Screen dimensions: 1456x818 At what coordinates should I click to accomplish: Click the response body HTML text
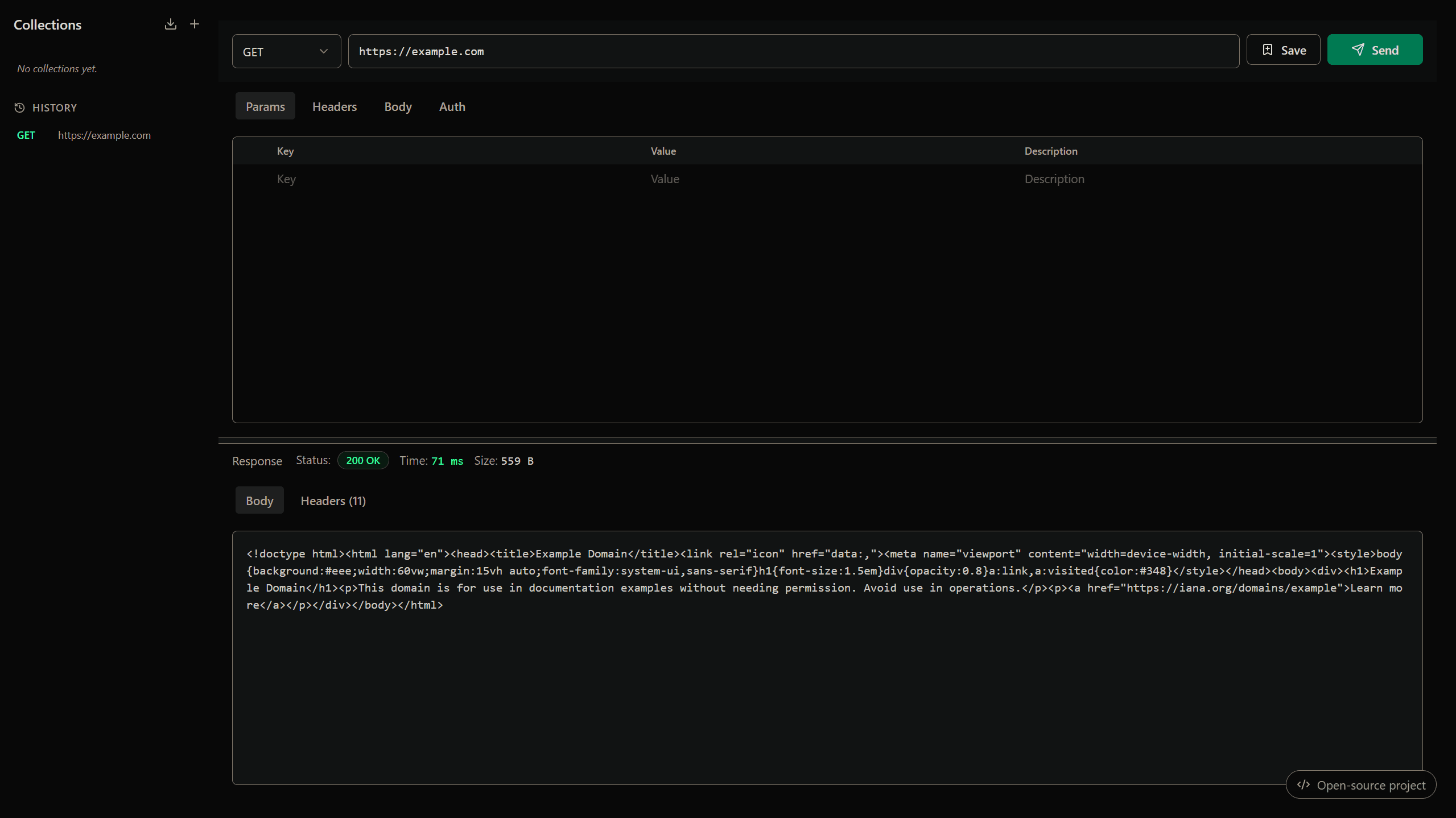point(824,579)
